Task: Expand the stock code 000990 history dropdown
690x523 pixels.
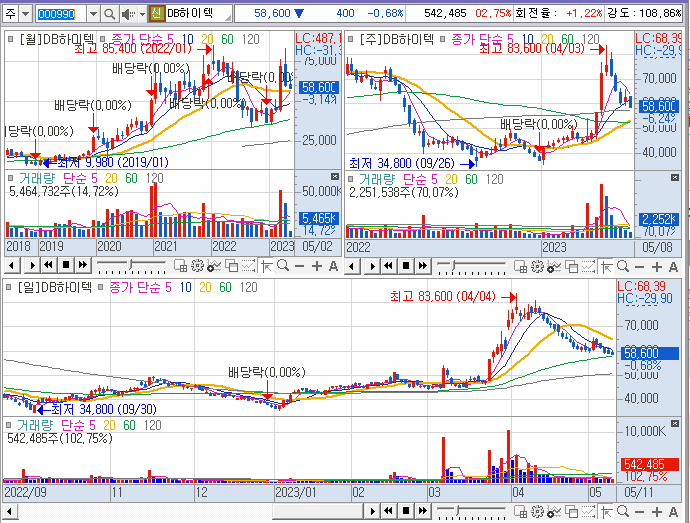Action: click(x=93, y=14)
